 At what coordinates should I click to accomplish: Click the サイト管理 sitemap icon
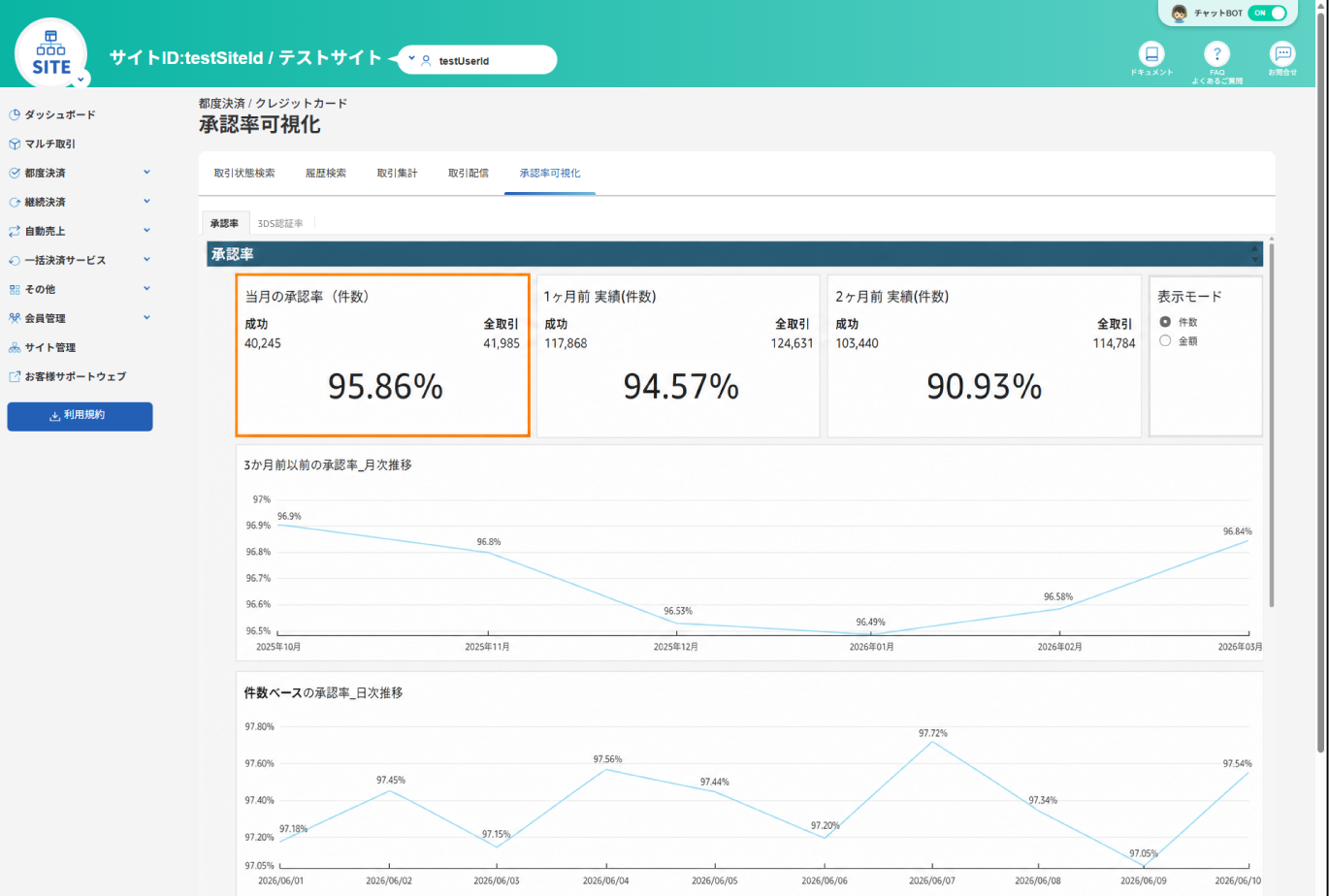[x=15, y=347]
